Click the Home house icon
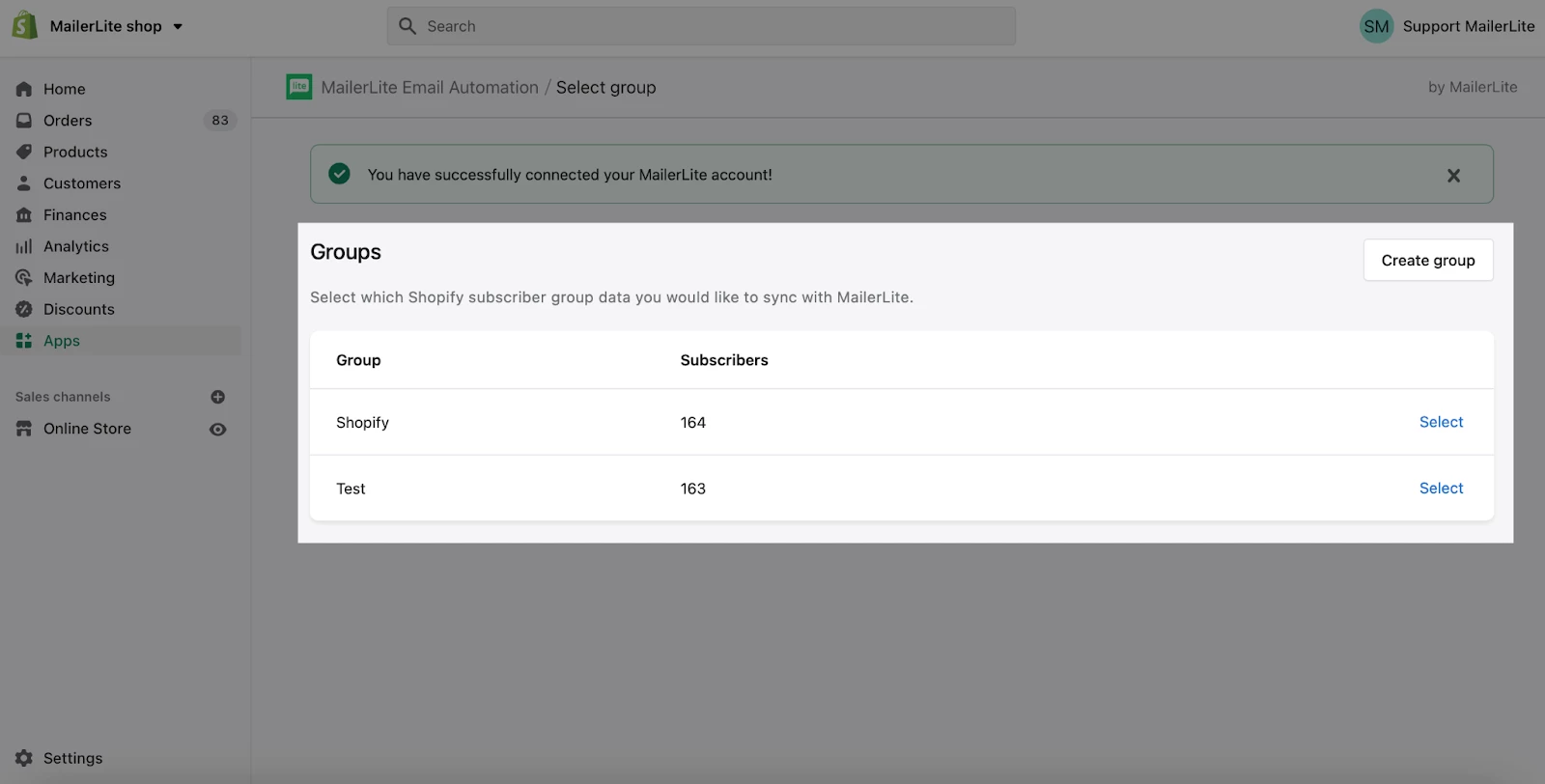 click(24, 89)
